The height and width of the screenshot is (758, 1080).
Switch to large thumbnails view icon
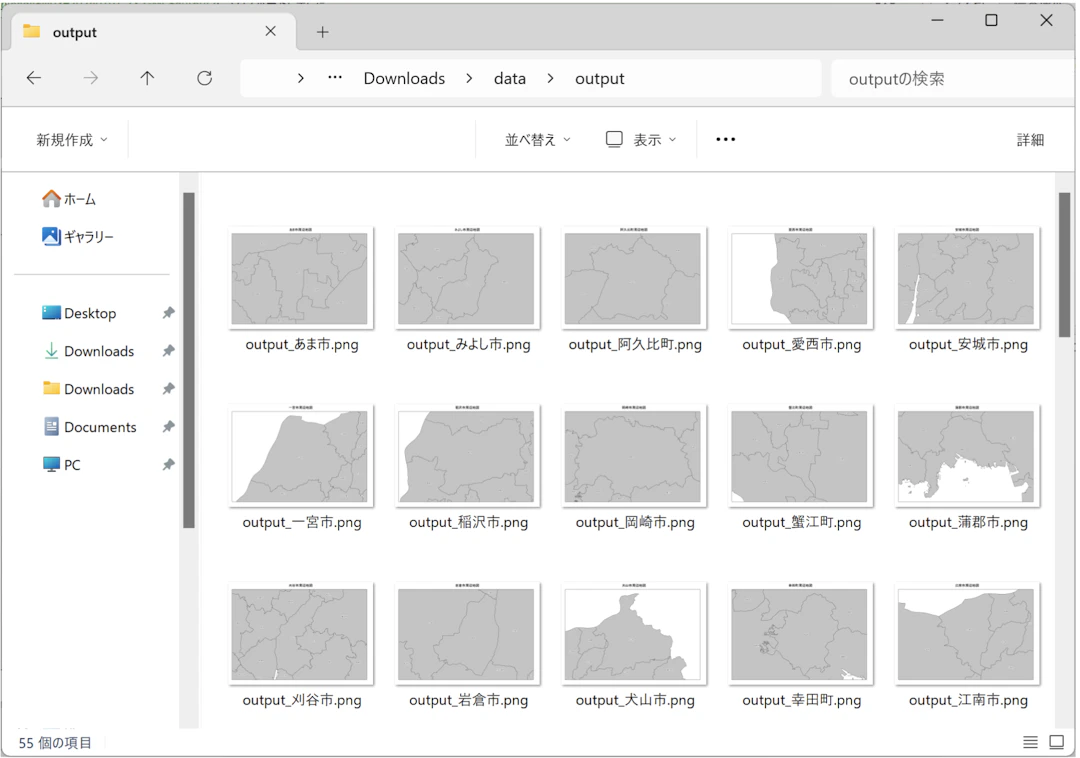[1056, 742]
